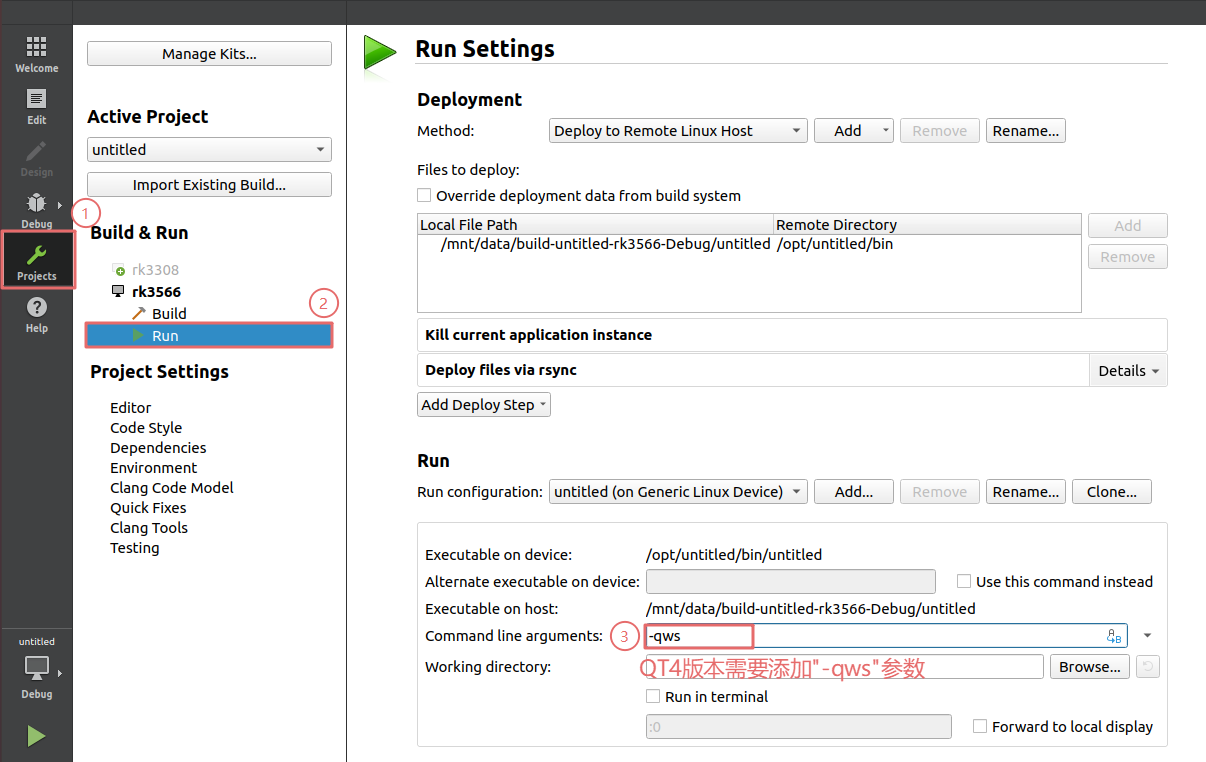The image size is (1206, 762).
Task: Enable Forward to local display
Action: (x=980, y=727)
